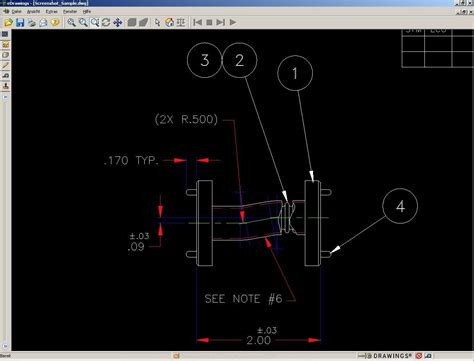The height and width of the screenshot is (361, 474).
Task: Select the stamp tool in the left sidebar
Action: pos(5,86)
